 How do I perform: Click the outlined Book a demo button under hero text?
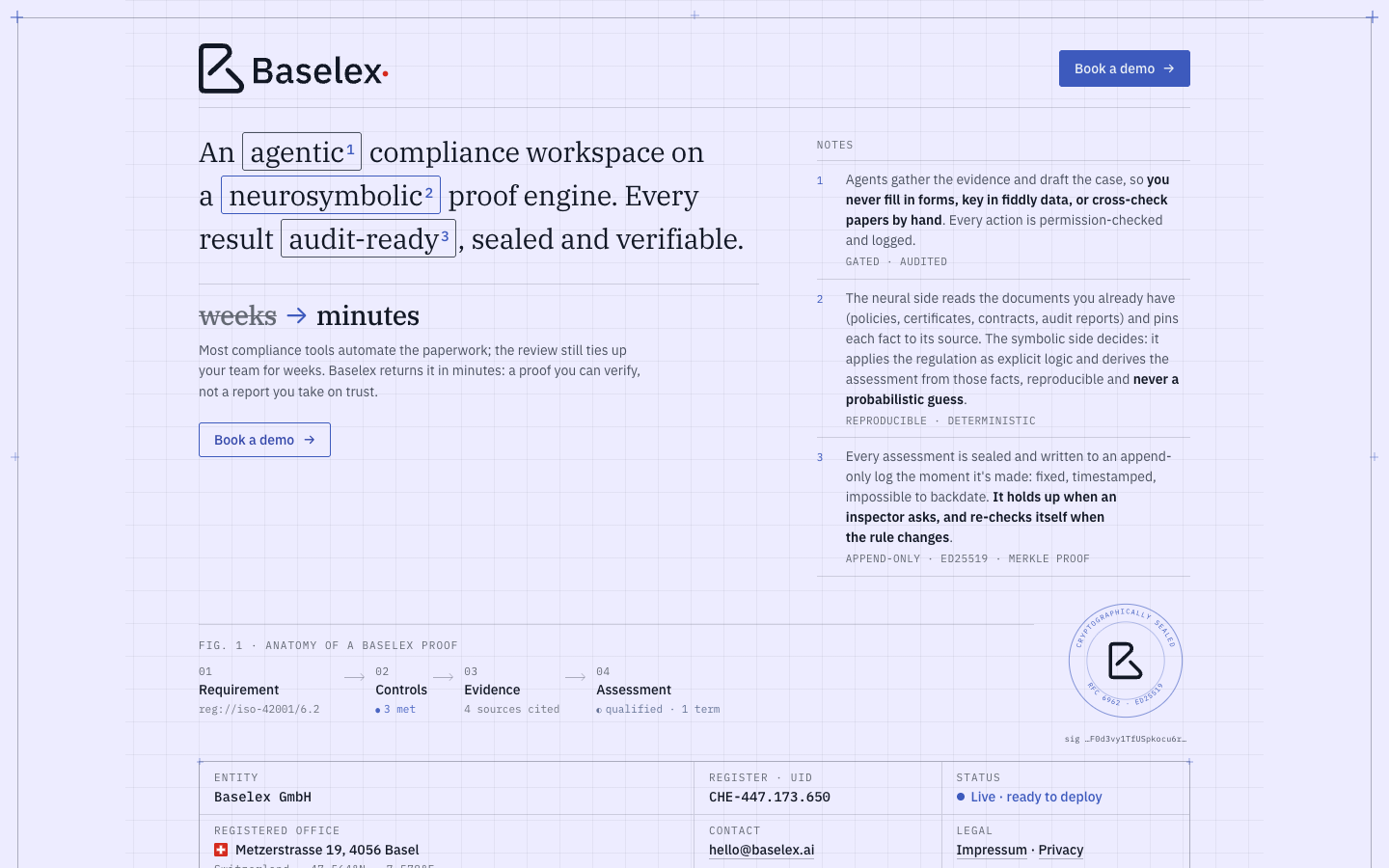pyautogui.click(x=264, y=440)
